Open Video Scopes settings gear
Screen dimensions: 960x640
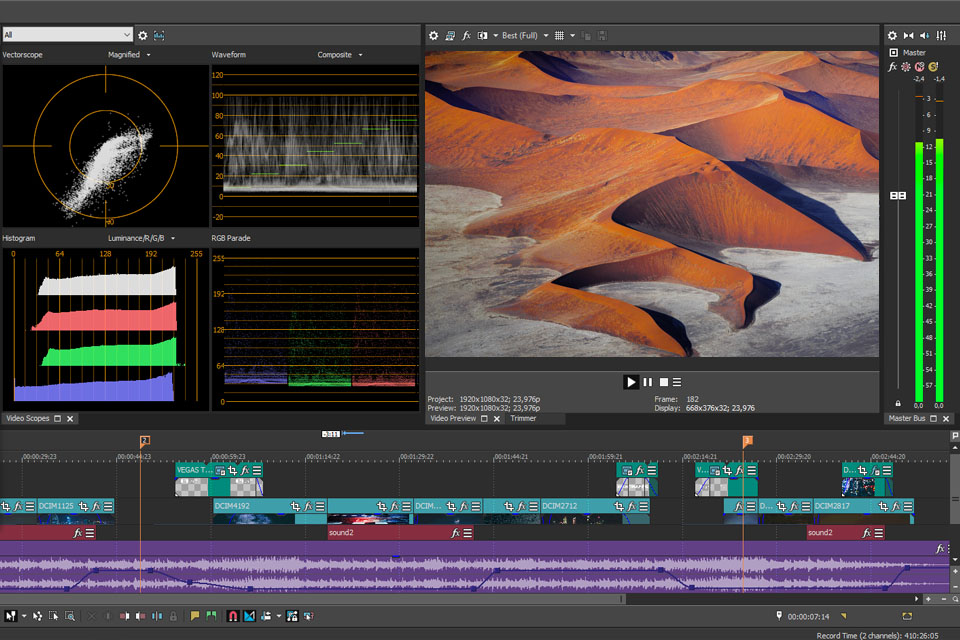(x=143, y=36)
